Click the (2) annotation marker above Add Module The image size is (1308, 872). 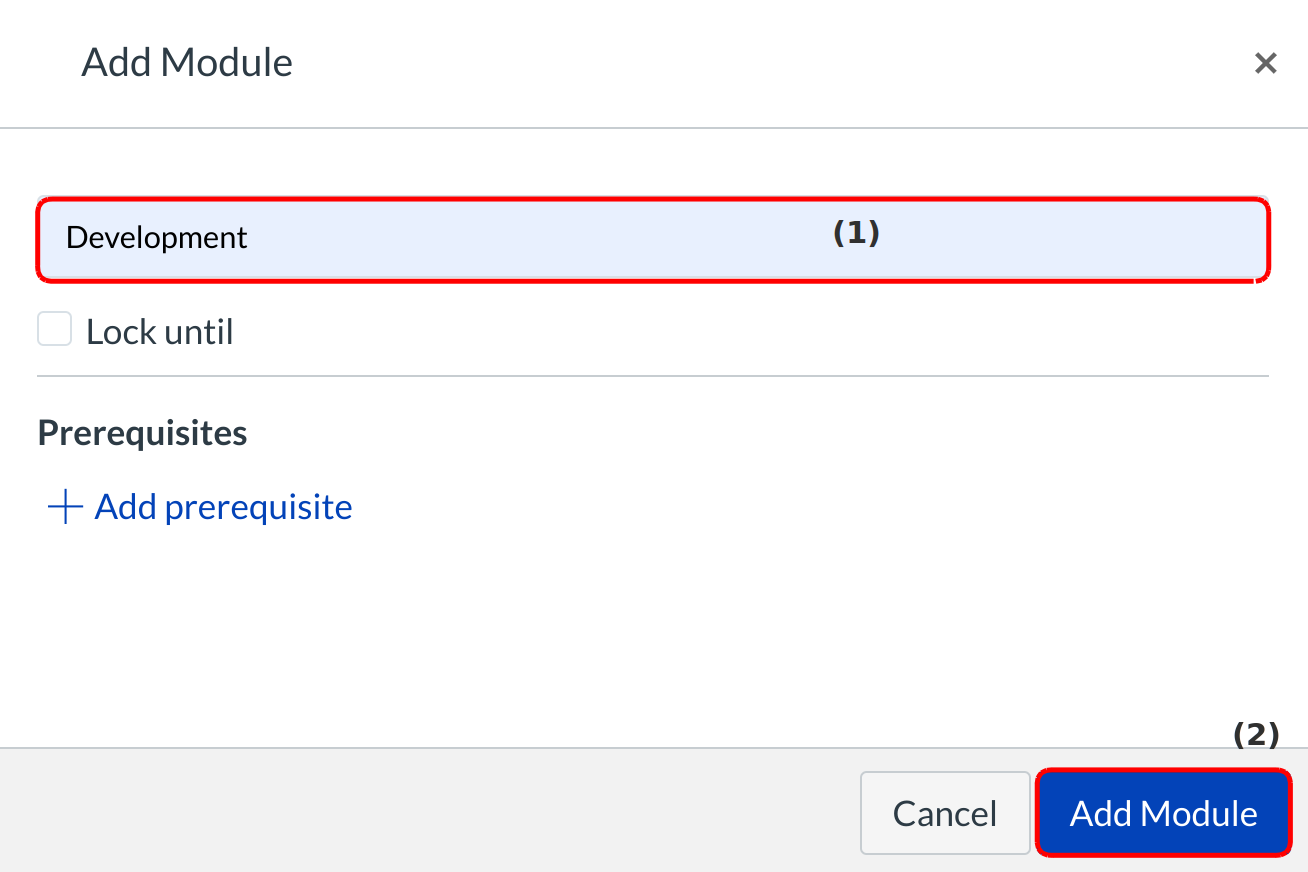pyautogui.click(x=1256, y=736)
